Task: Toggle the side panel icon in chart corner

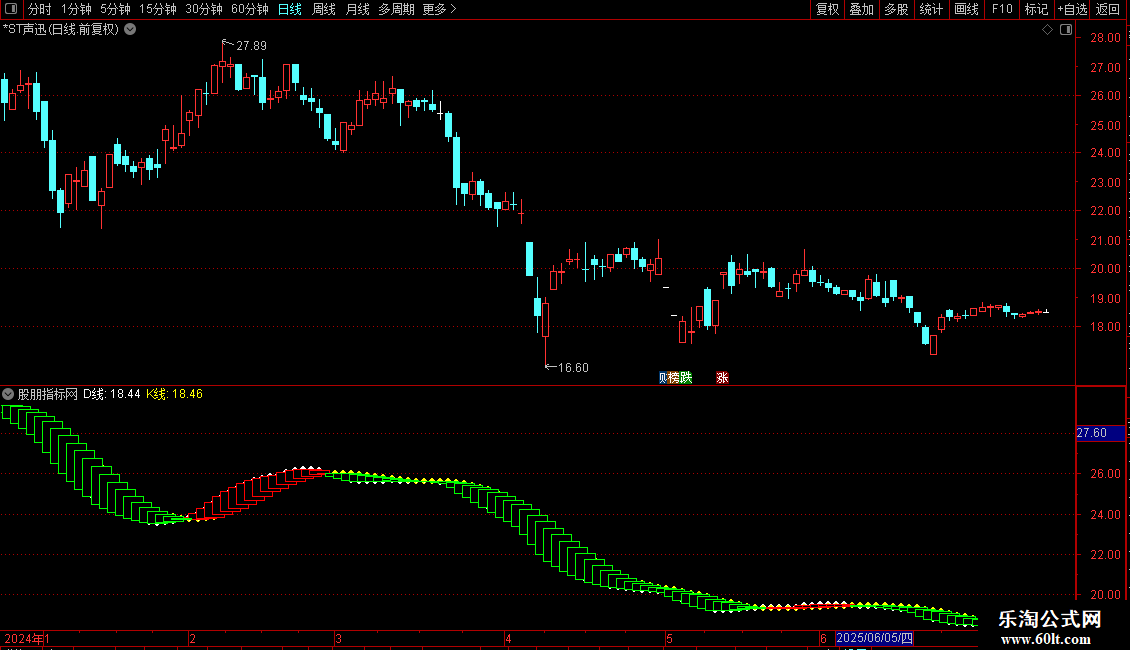Action: pyautogui.click(x=1067, y=30)
